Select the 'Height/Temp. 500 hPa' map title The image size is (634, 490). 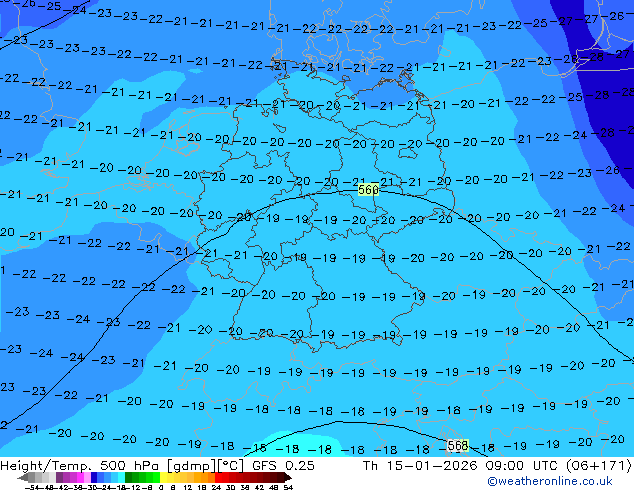tap(82, 466)
